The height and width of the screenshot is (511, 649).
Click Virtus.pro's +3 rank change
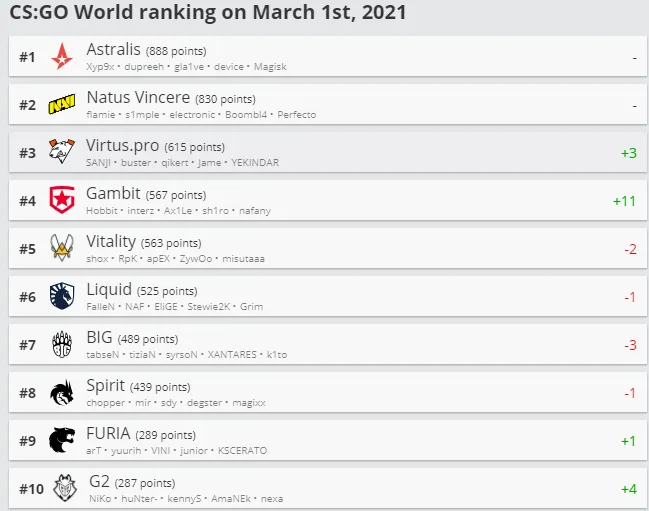(629, 153)
